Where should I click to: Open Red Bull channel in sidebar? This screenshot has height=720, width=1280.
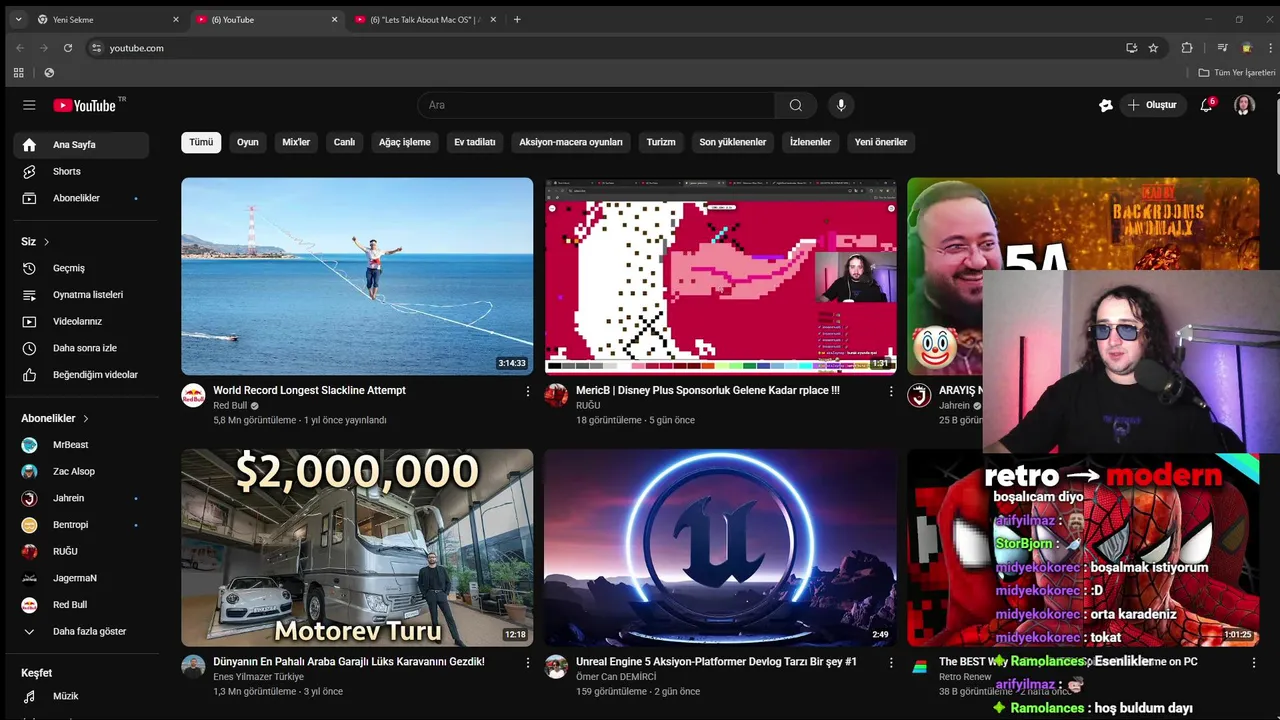coord(81,605)
